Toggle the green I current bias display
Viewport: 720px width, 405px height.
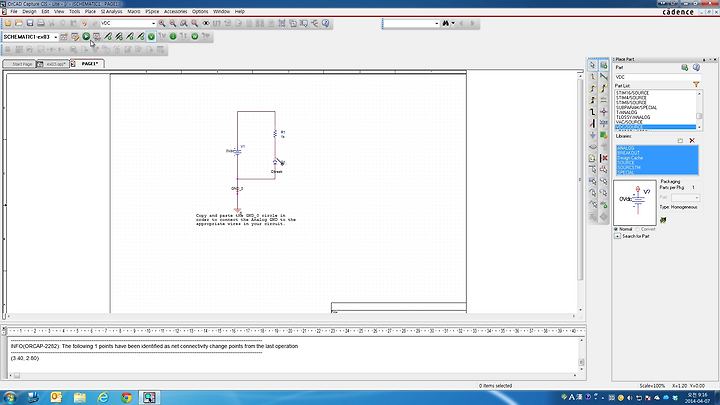coord(173,36)
